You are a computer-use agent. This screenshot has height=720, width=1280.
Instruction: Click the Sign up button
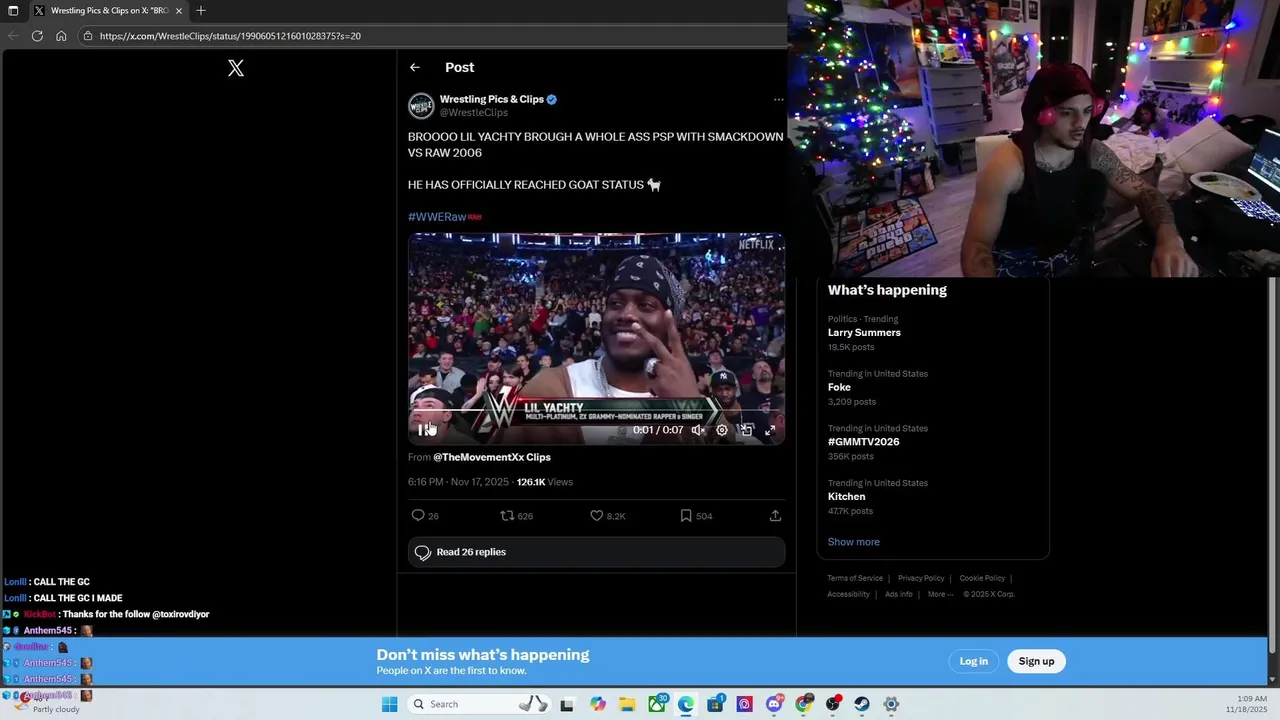click(1036, 661)
